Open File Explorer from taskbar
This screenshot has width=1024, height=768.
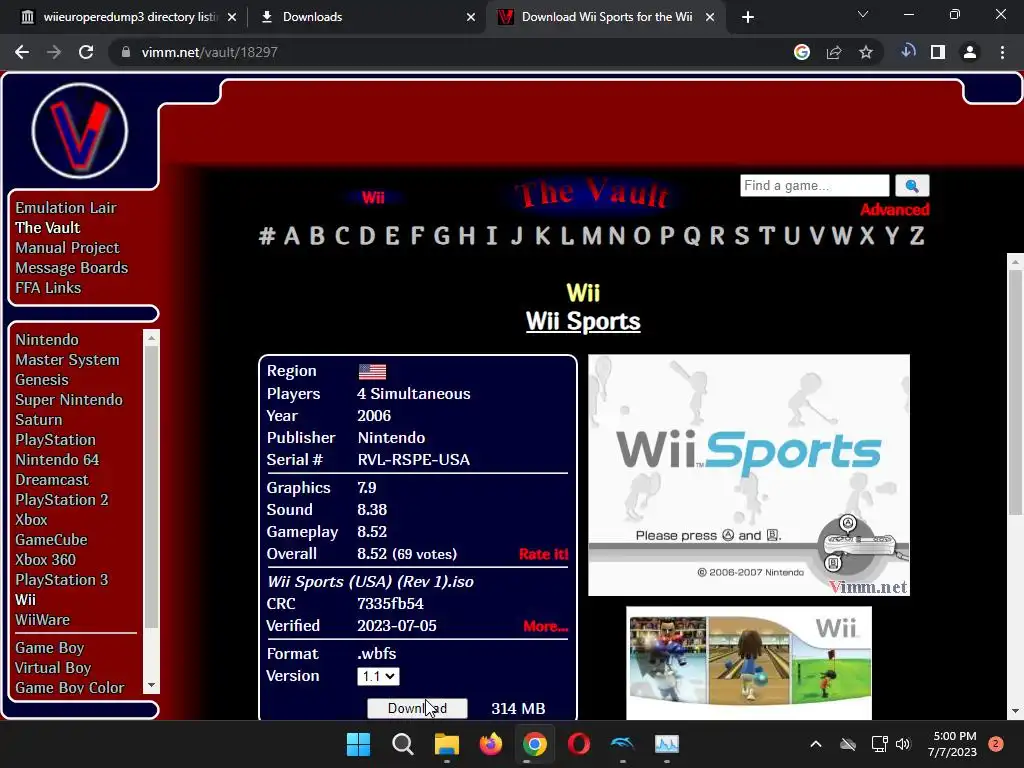tap(447, 744)
